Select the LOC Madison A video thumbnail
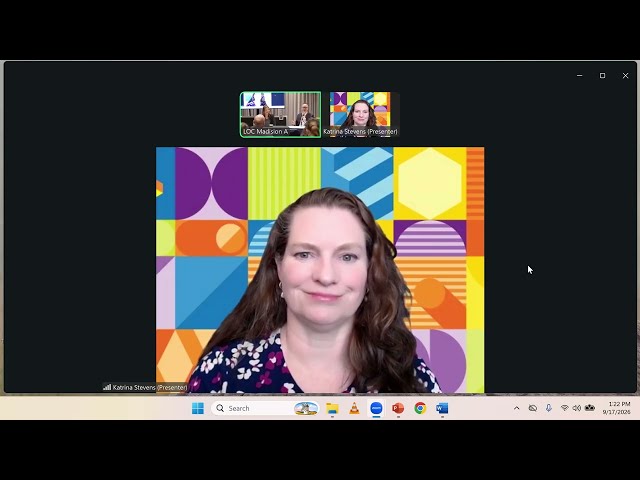 (x=280, y=114)
